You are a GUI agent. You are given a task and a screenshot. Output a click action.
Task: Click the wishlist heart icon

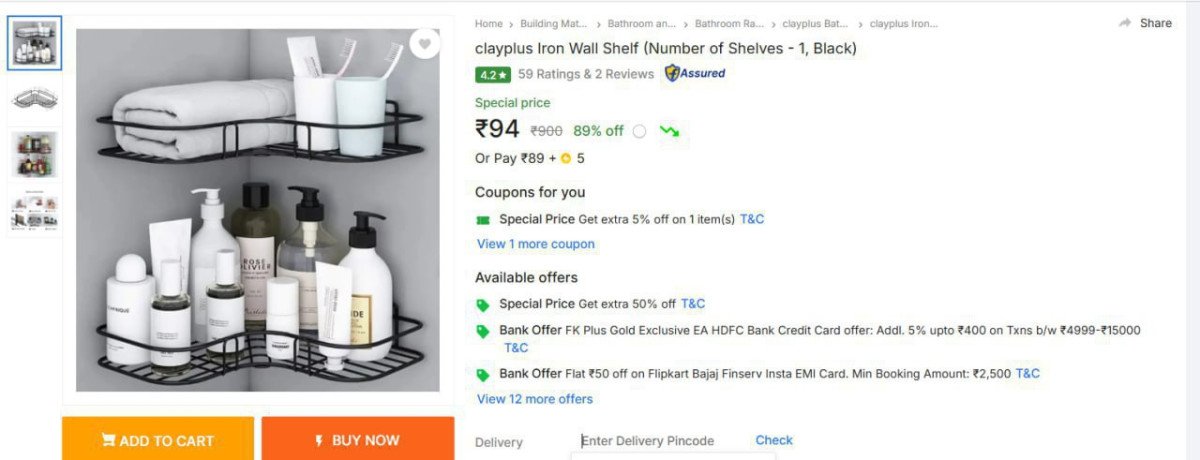click(425, 44)
